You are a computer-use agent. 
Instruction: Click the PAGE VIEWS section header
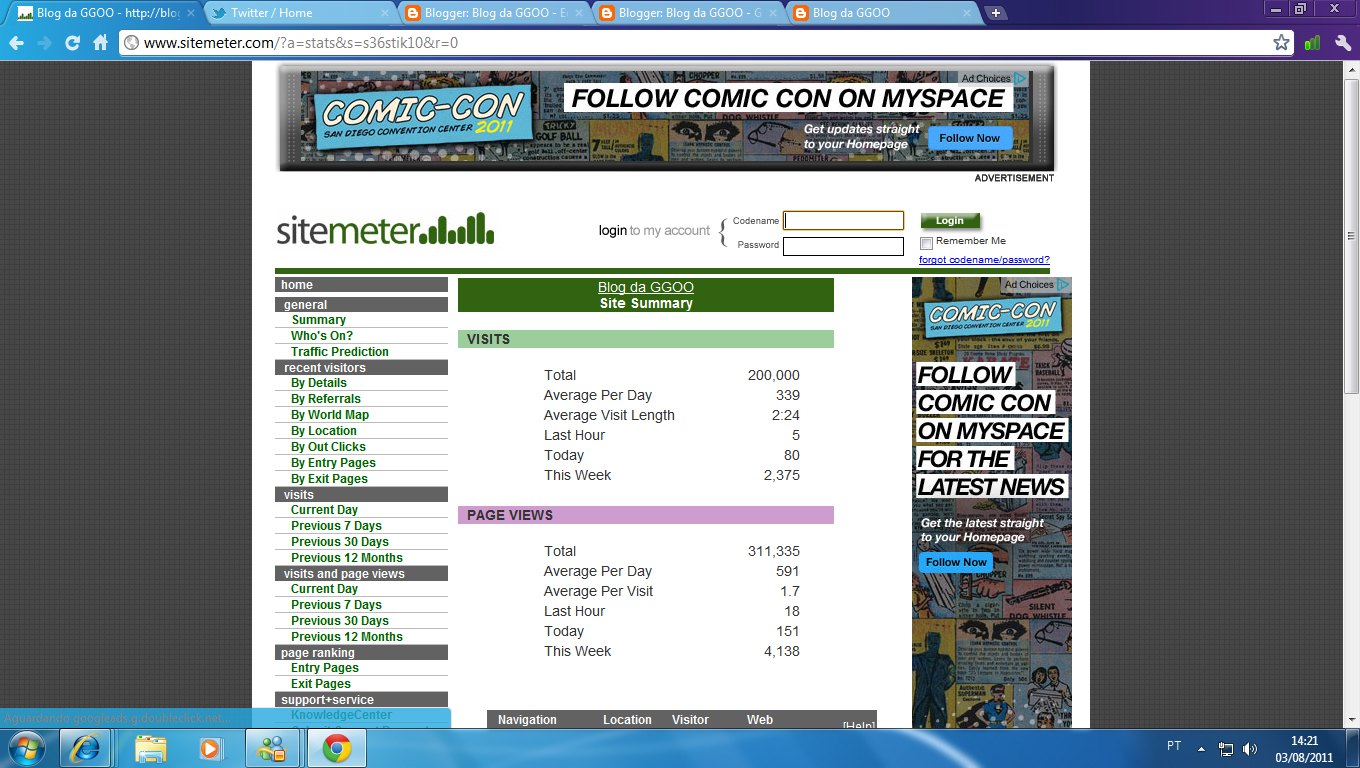click(x=646, y=515)
